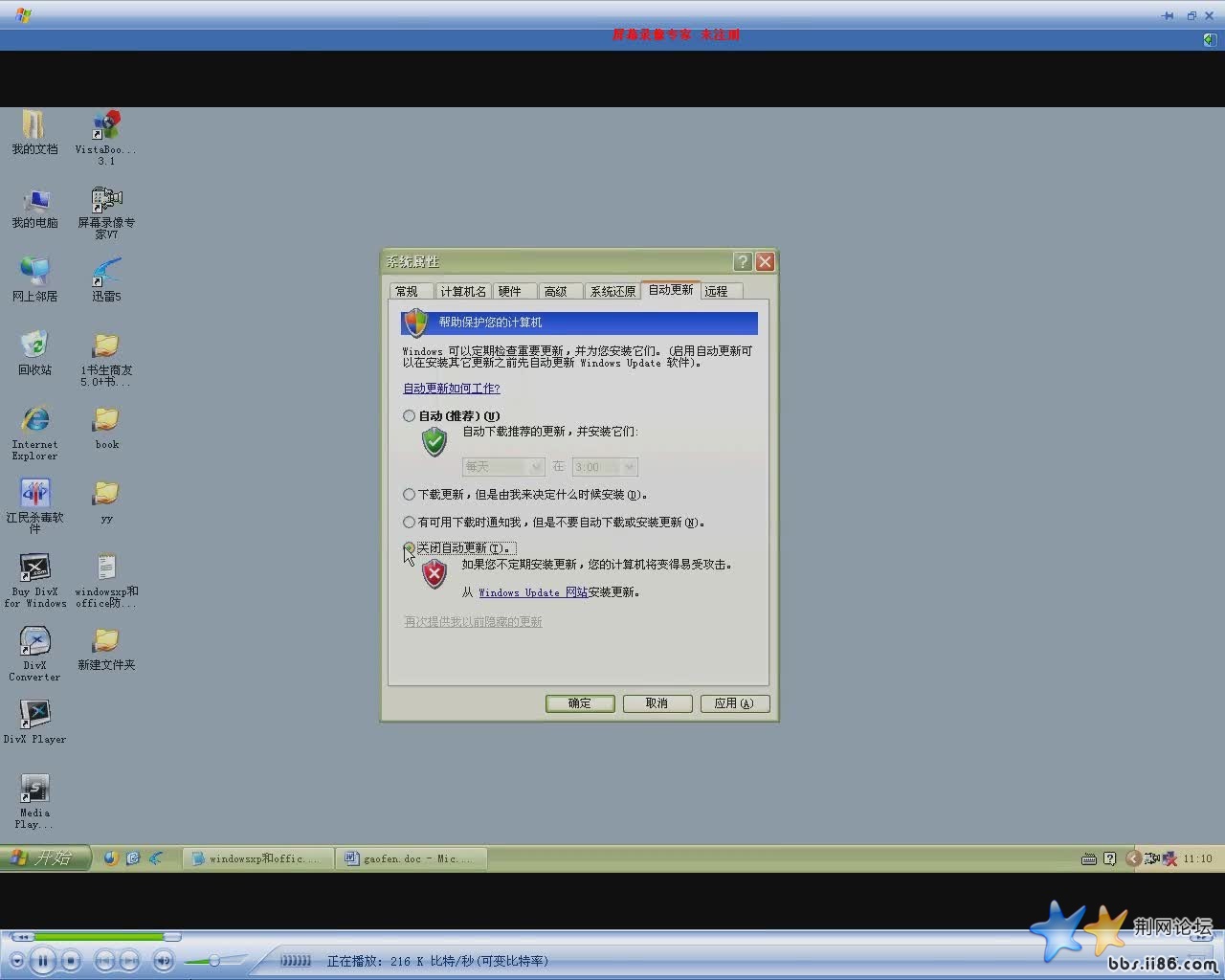Click the 确定 button
1225x980 pixels.
[x=579, y=703]
